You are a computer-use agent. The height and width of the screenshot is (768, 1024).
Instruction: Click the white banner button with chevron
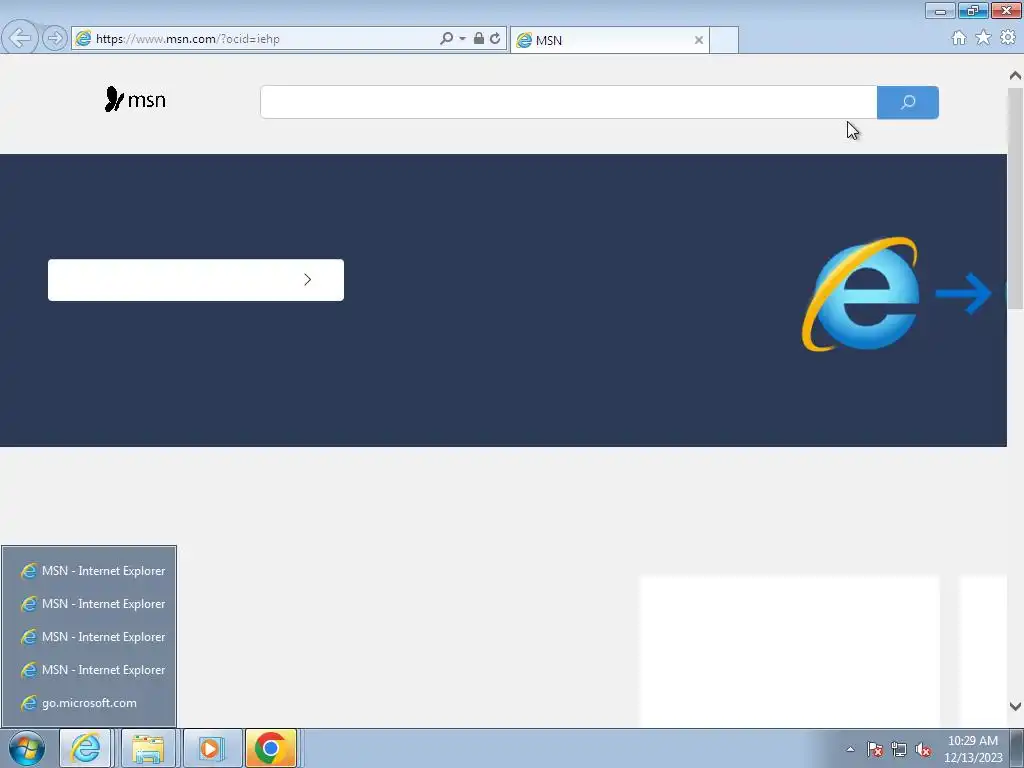[196, 280]
